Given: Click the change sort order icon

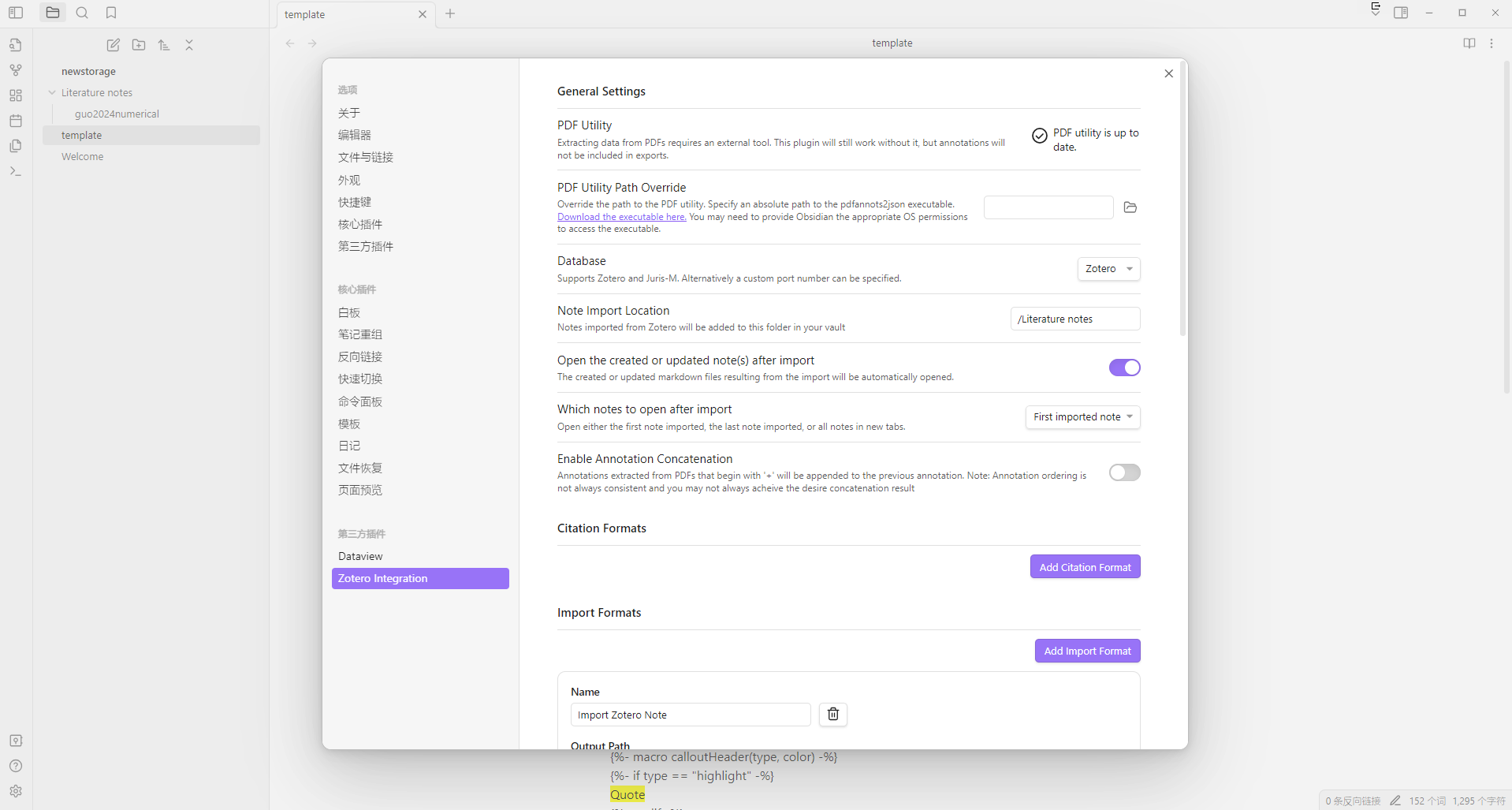Looking at the screenshot, I should tap(164, 45).
